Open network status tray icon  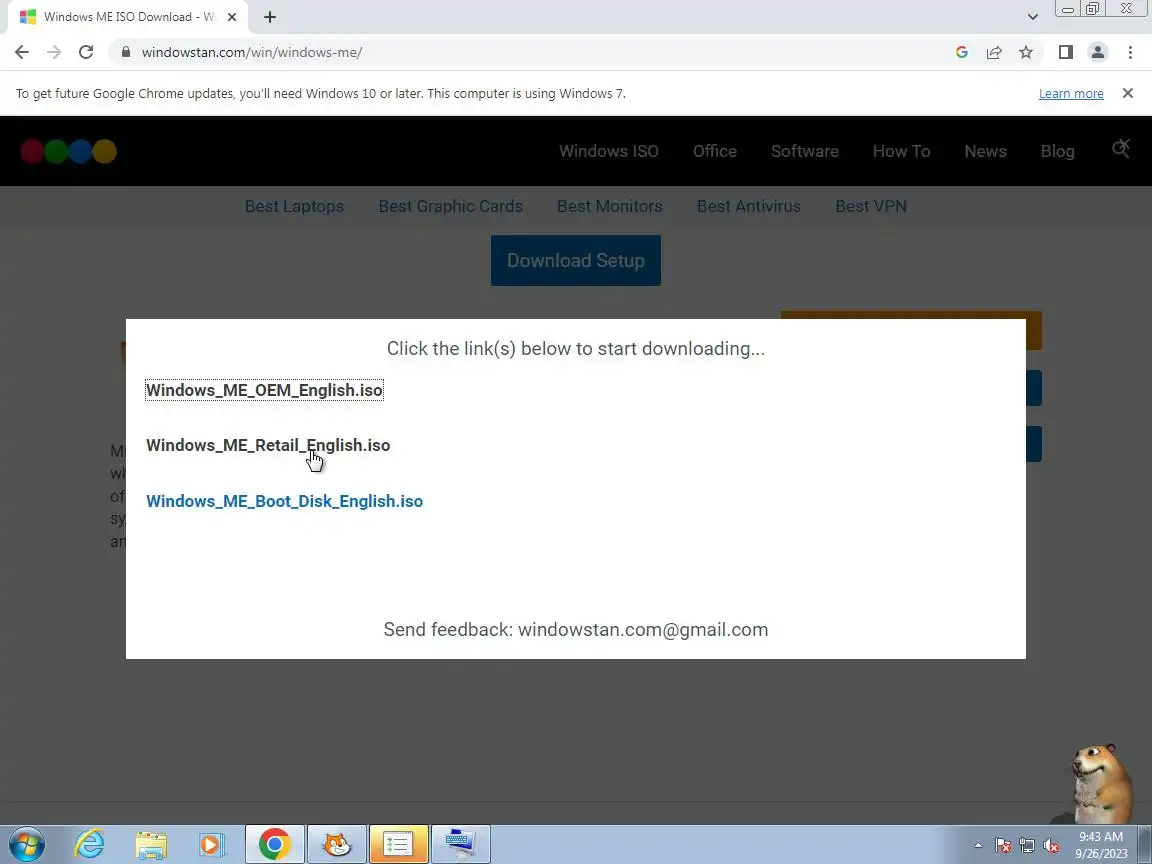[x=1027, y=846]
